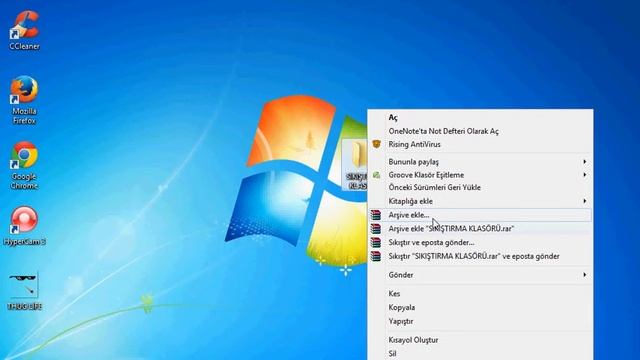This screenshot has height=360, width=640.
Task: Select the THUG LIFE desktop icon
Action: point(24,291)
